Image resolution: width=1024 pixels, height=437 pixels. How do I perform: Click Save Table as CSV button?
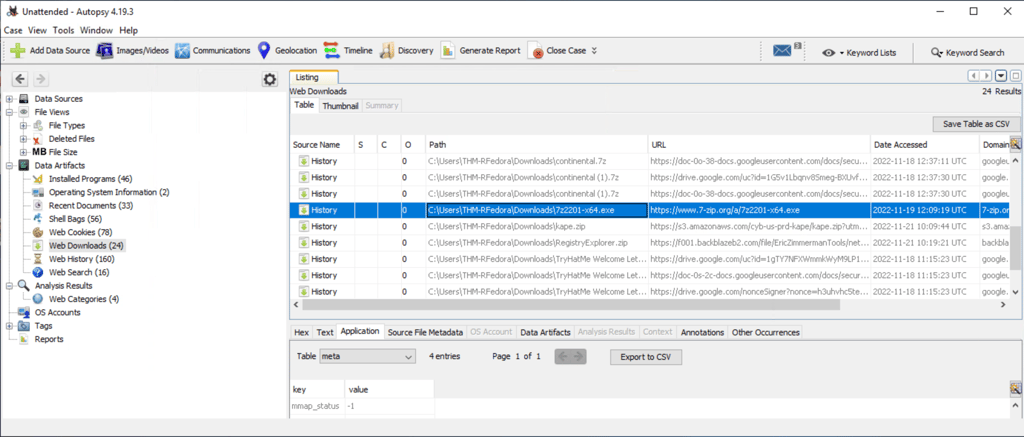(x=976, y=123)
